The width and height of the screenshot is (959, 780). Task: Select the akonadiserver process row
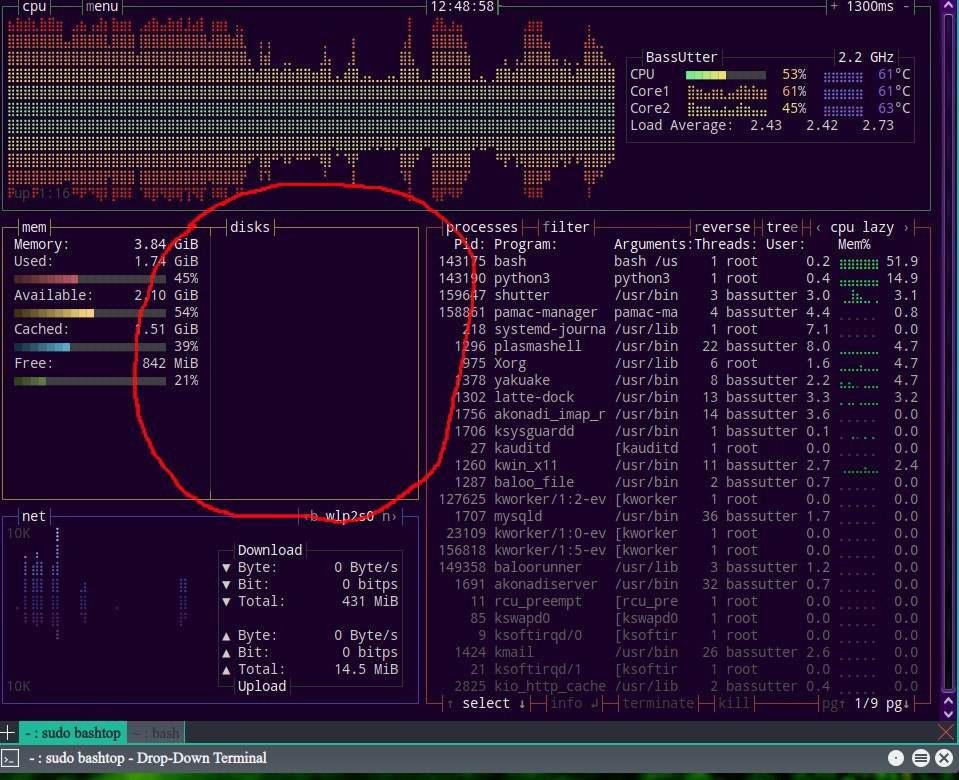[x=678, y=584]
